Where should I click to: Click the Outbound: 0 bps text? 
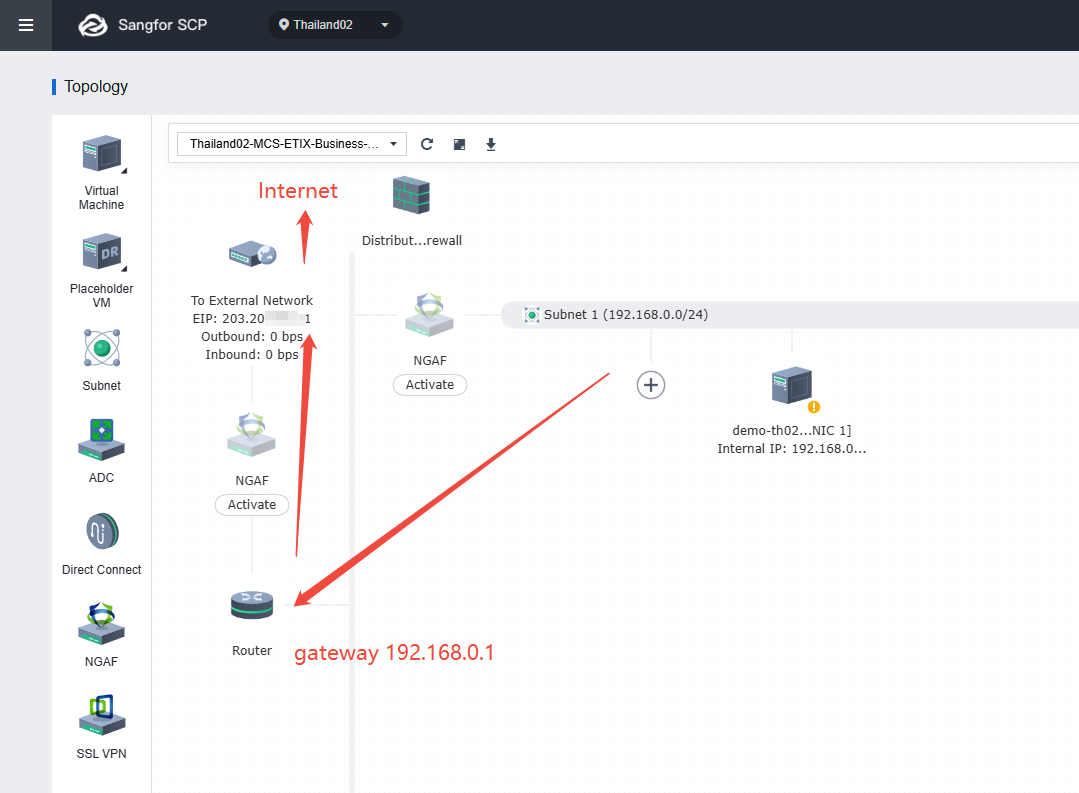click(x=252, y=337)
